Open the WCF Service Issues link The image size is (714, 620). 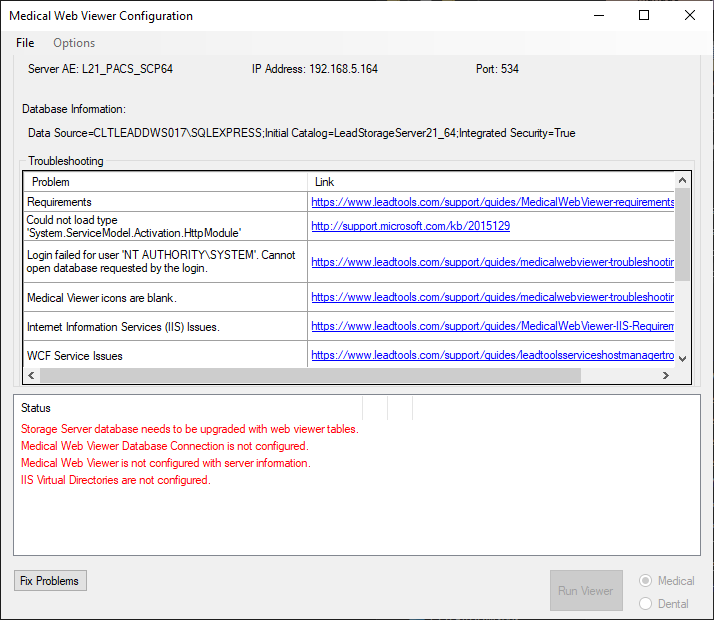pyautogui.click(x=492, y=355)
